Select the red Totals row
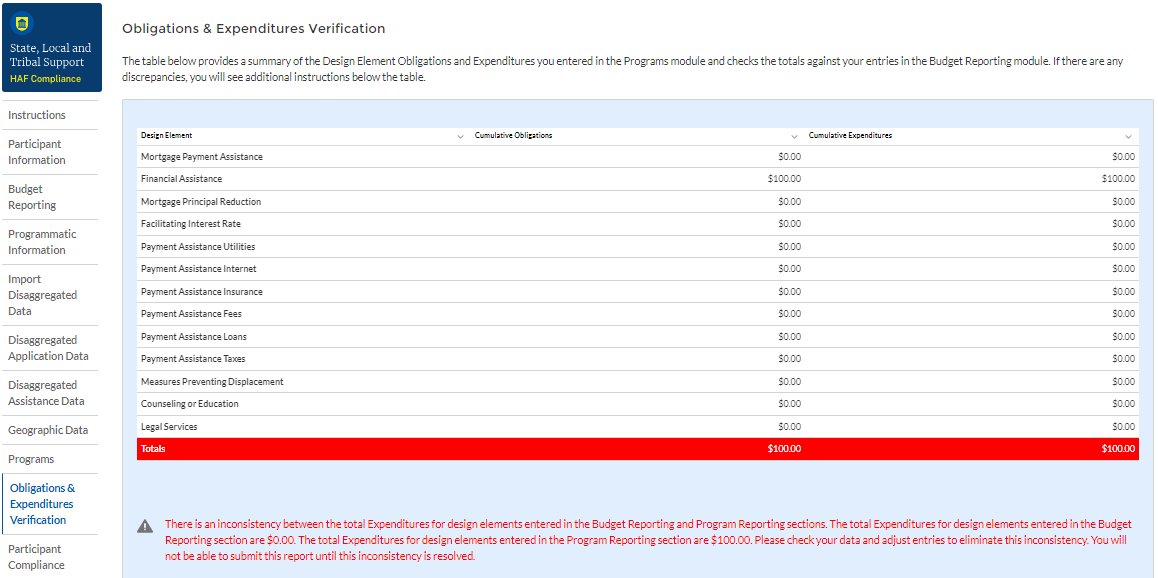Image resolution: width=1158 pixels, height=578 pixels. coord(637,449)
